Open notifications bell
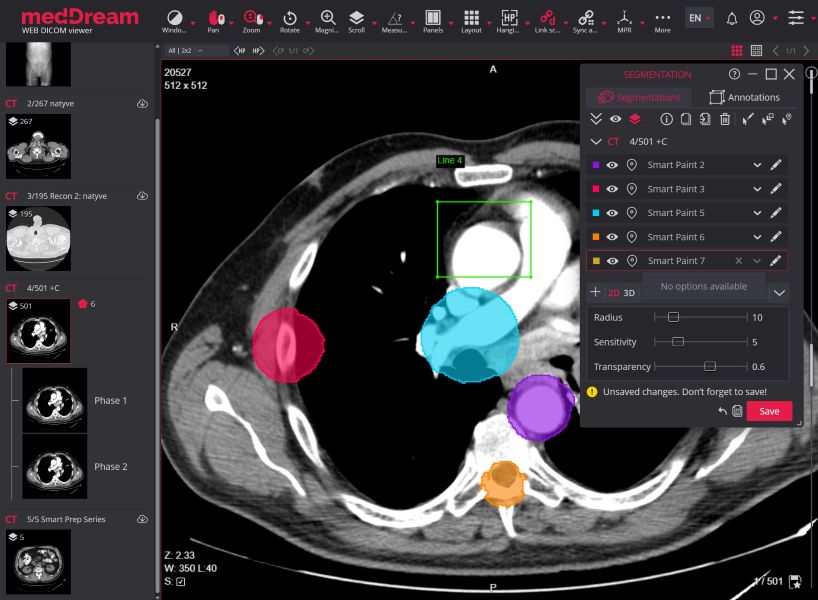Screen dimensions: 818x600 [x=732, y=19]
